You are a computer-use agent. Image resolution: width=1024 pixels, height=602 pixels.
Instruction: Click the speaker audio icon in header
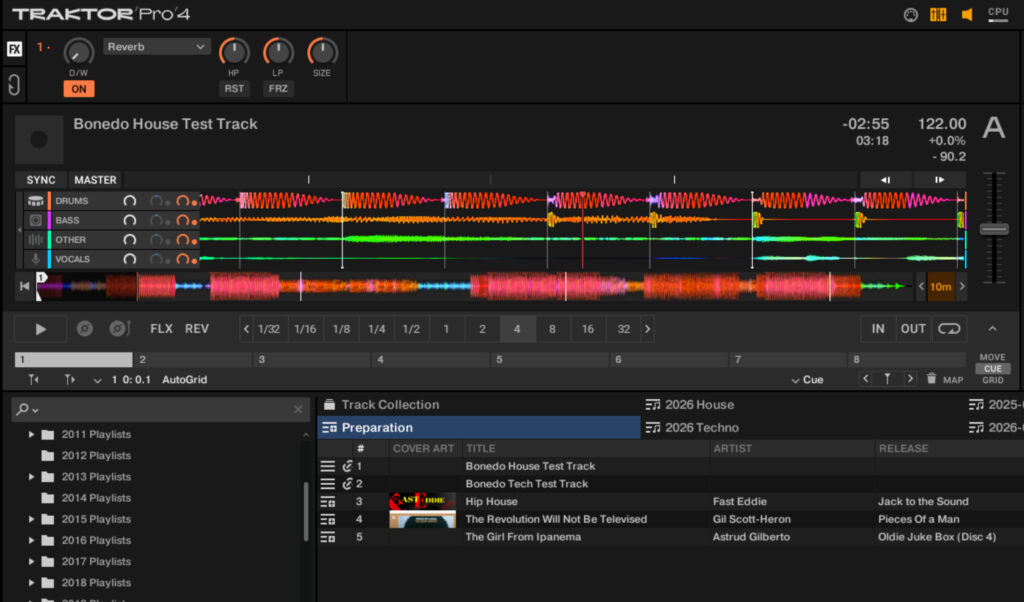[967, 15]
